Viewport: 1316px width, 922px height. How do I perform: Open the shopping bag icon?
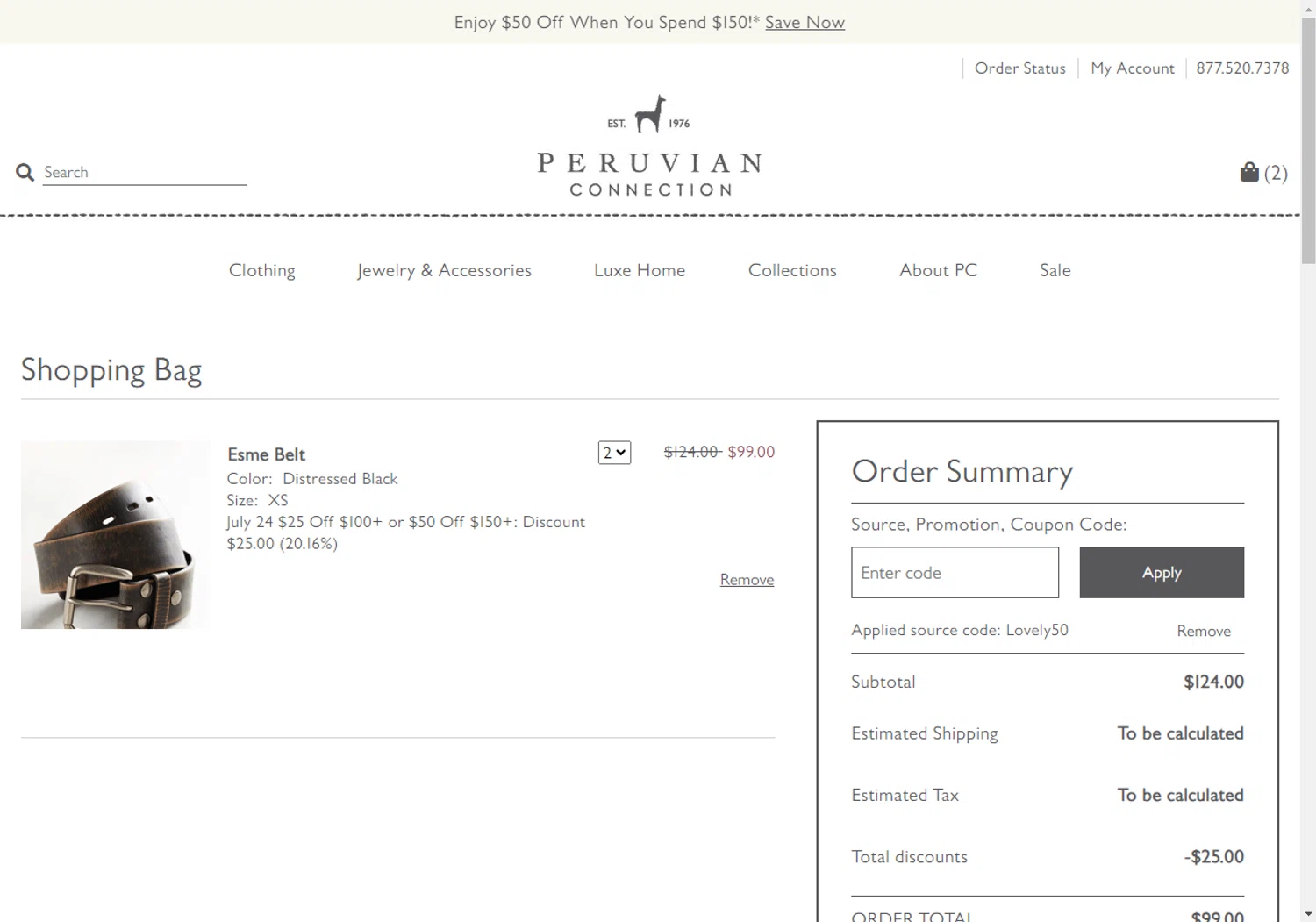1249,172
